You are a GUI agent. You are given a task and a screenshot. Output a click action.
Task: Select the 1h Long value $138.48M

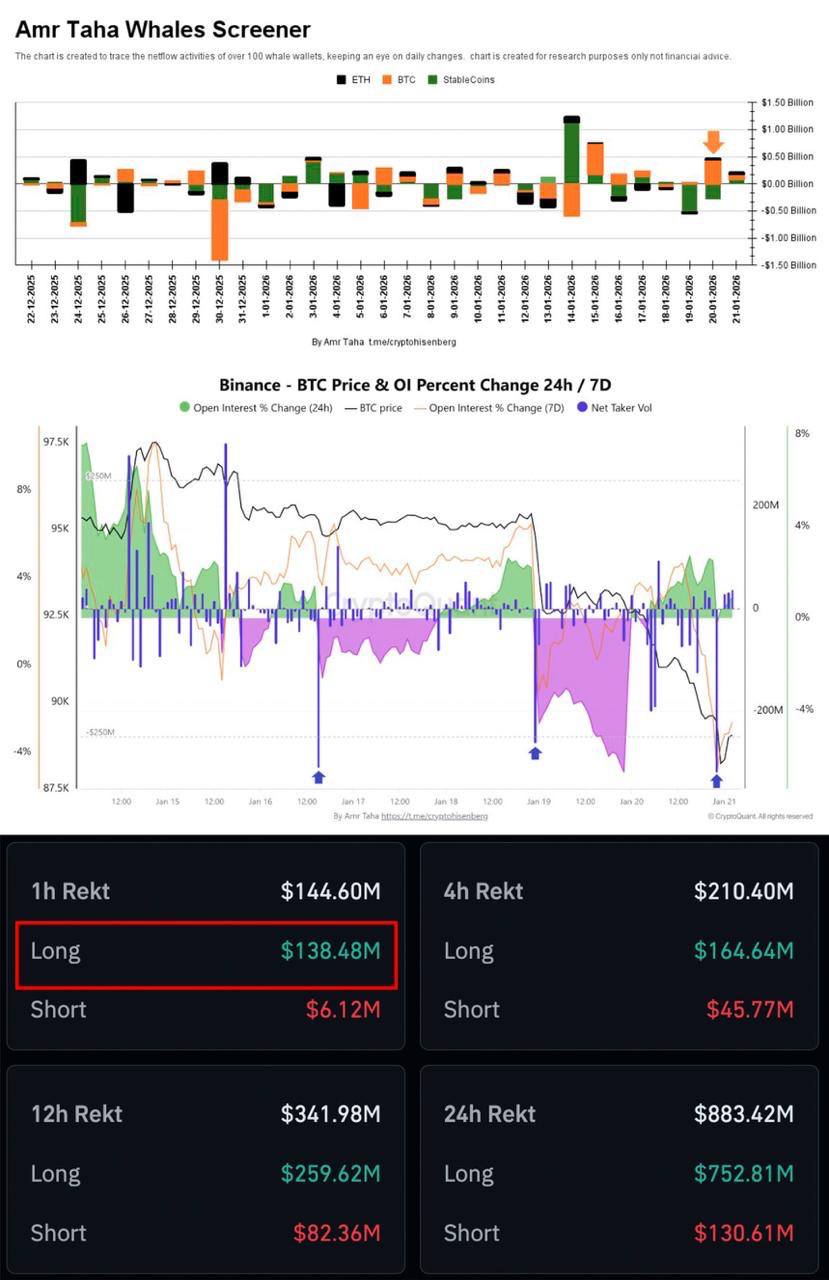click(x=330, y=950)
